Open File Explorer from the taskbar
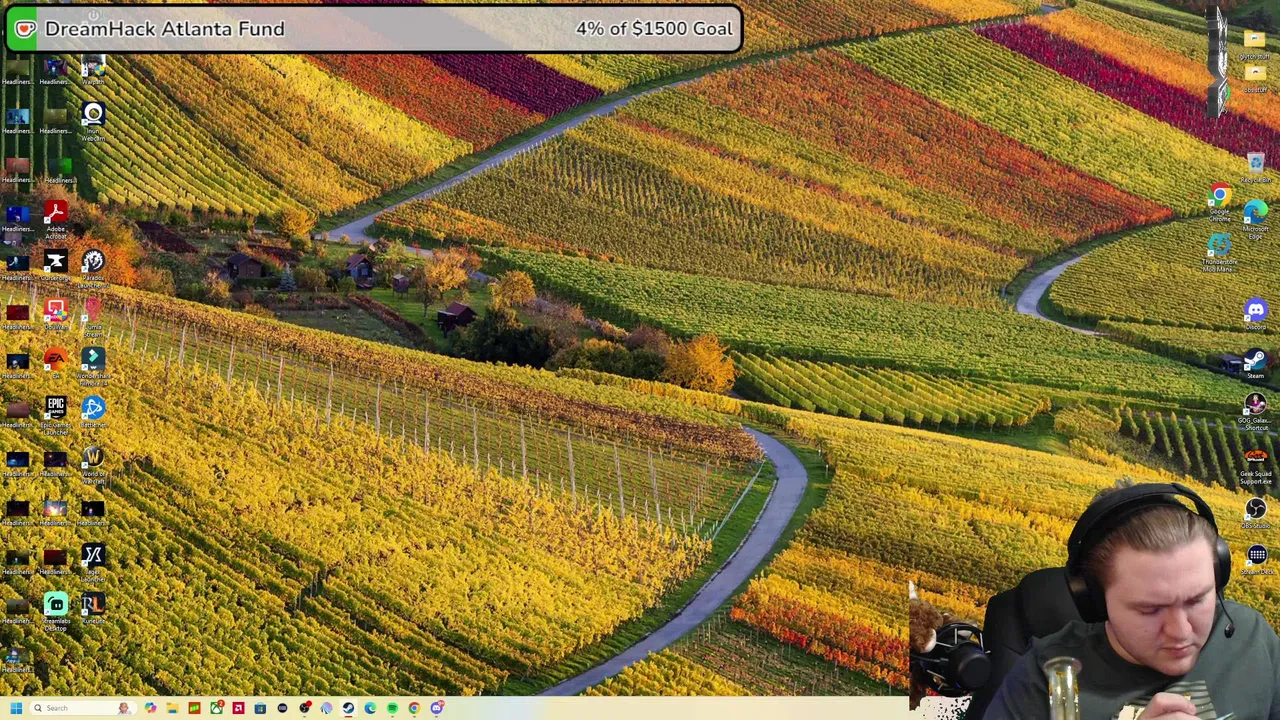1280x720 pixels. pyautogui.click(x=172, y=708)
